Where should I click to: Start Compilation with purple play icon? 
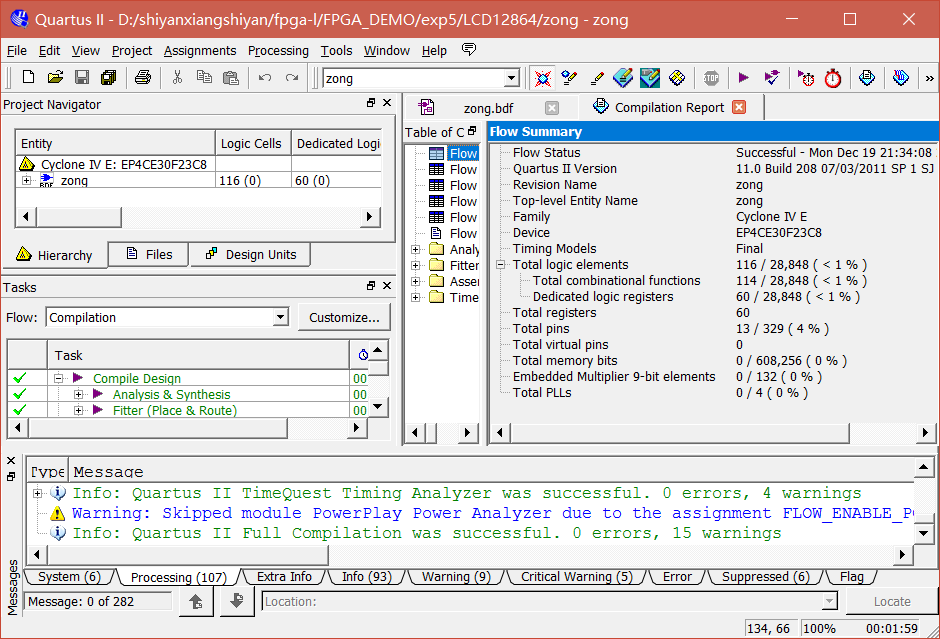pos(743,77)
